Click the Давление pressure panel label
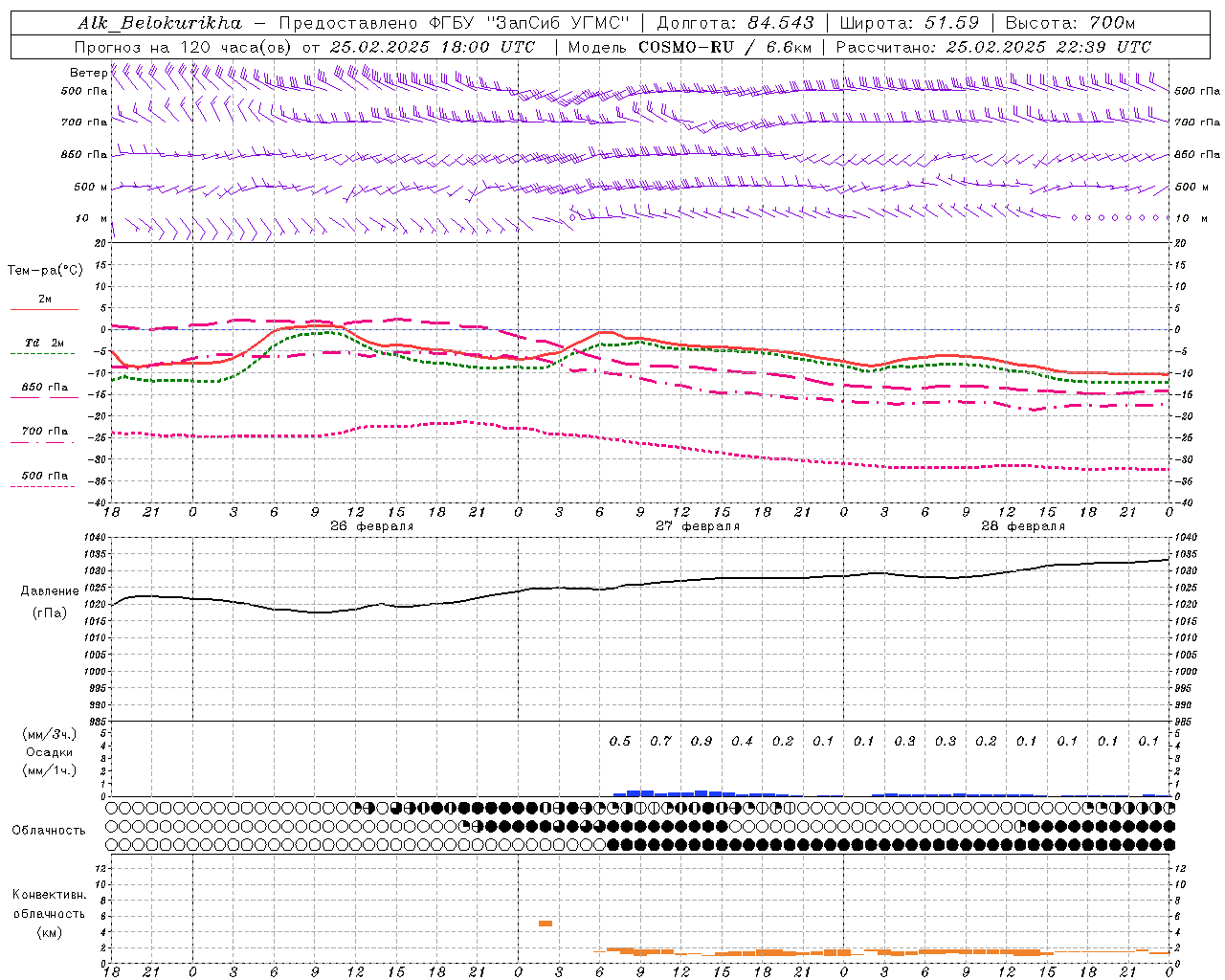The height and width of the screenshot is (980, 1225). pos(50,591)
